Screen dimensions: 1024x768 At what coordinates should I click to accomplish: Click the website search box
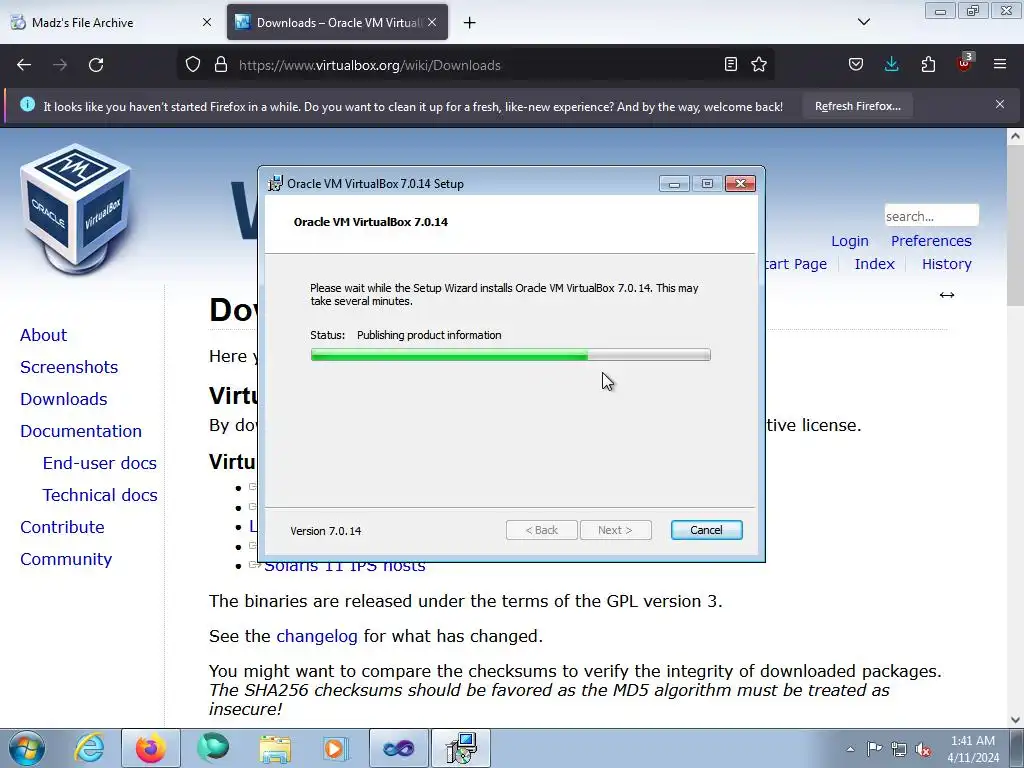931,216
